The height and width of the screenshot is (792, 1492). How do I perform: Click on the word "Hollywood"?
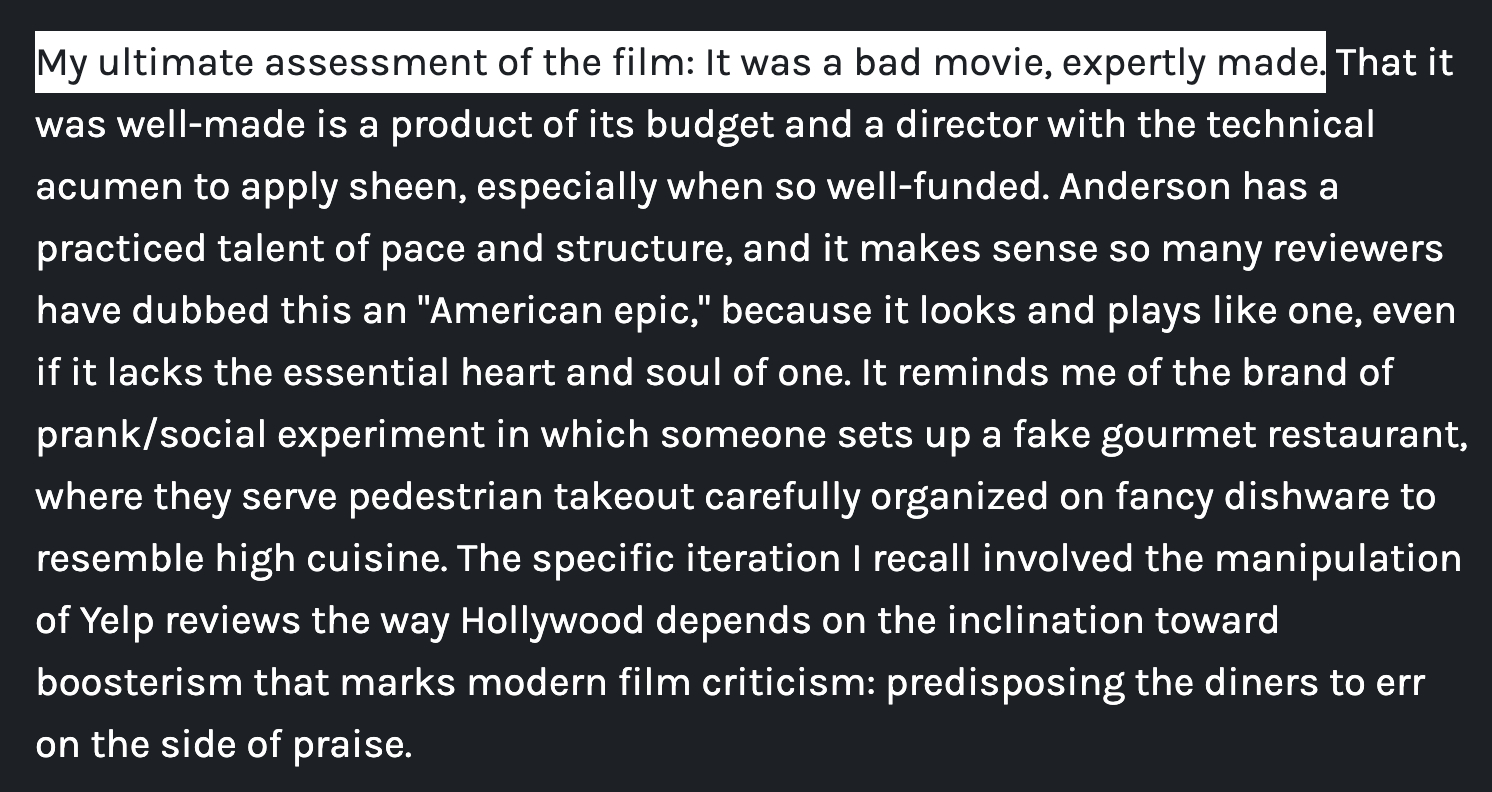click(x=551, y=621)
